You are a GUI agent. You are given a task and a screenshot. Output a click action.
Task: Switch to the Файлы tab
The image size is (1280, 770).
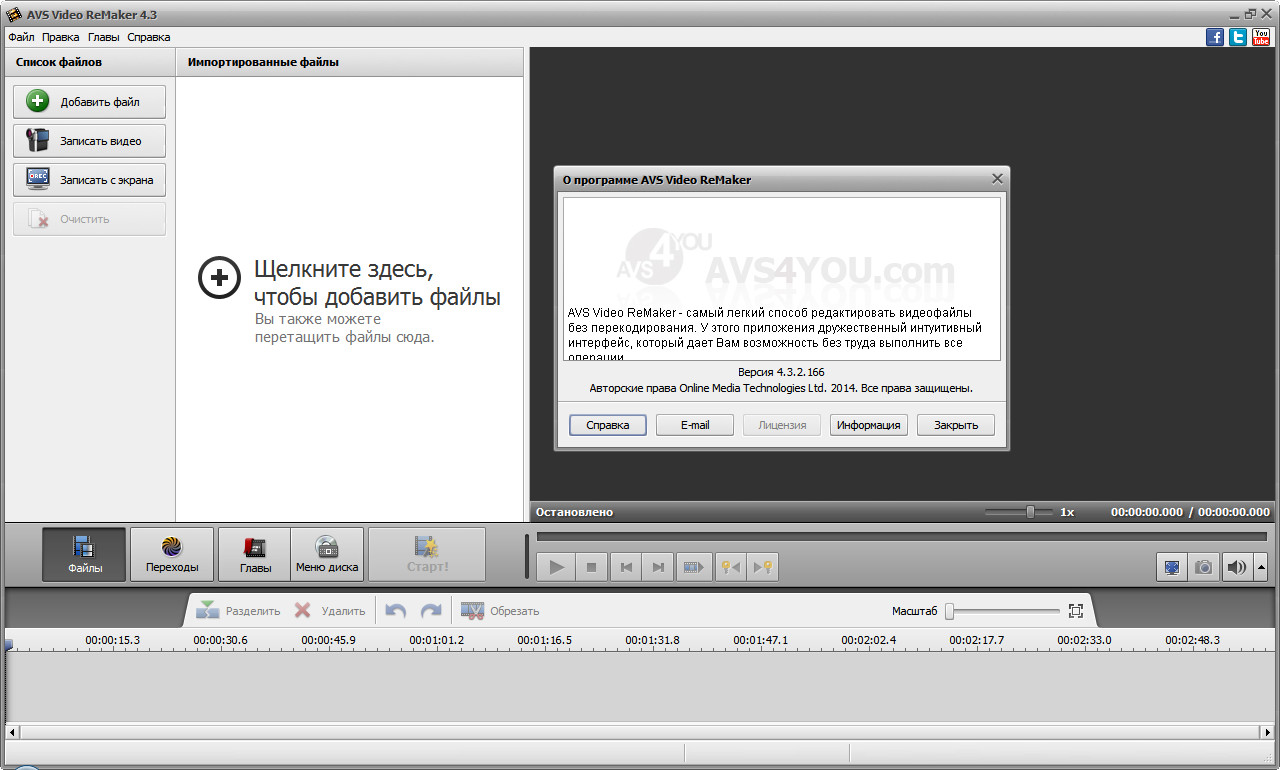click(84, 554)
